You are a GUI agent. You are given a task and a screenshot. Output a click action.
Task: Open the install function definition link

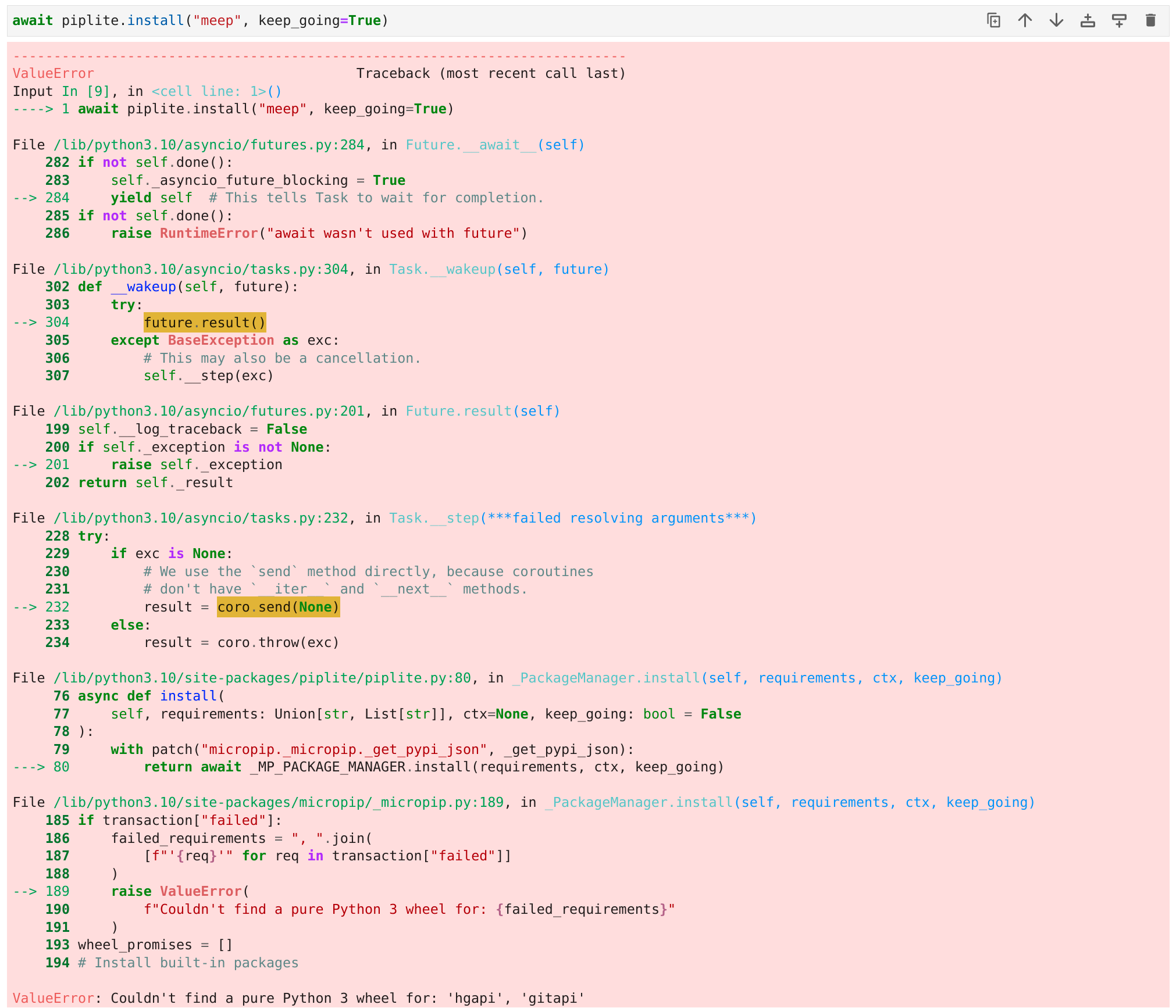pos(187,695)
